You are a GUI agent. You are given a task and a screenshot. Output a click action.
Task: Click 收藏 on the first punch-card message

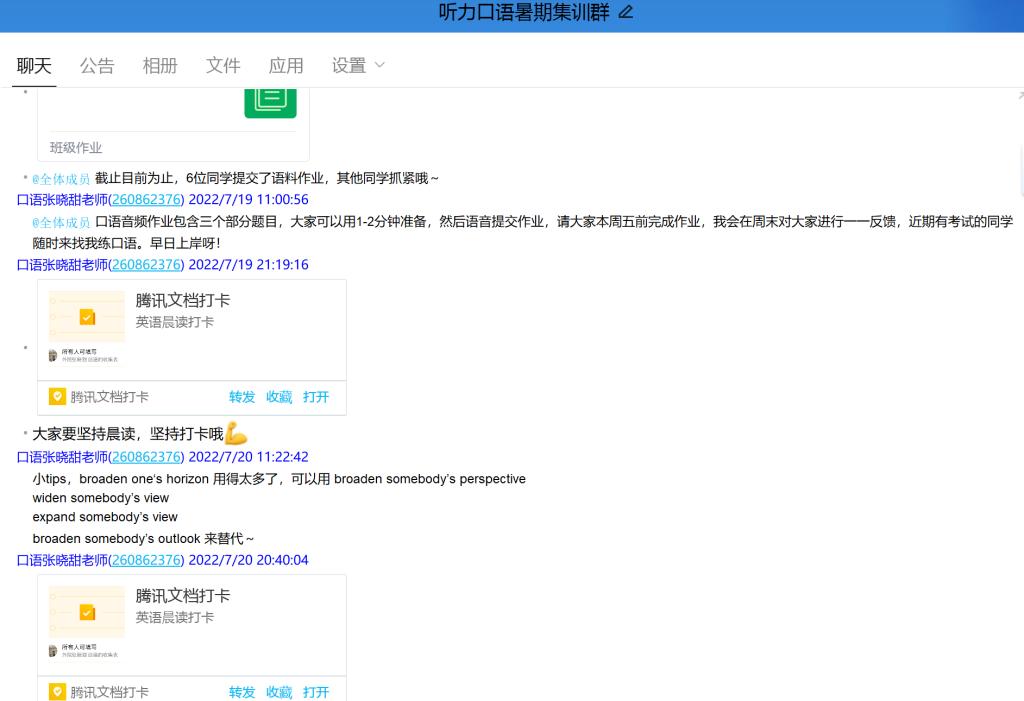[x=279, y=397]
